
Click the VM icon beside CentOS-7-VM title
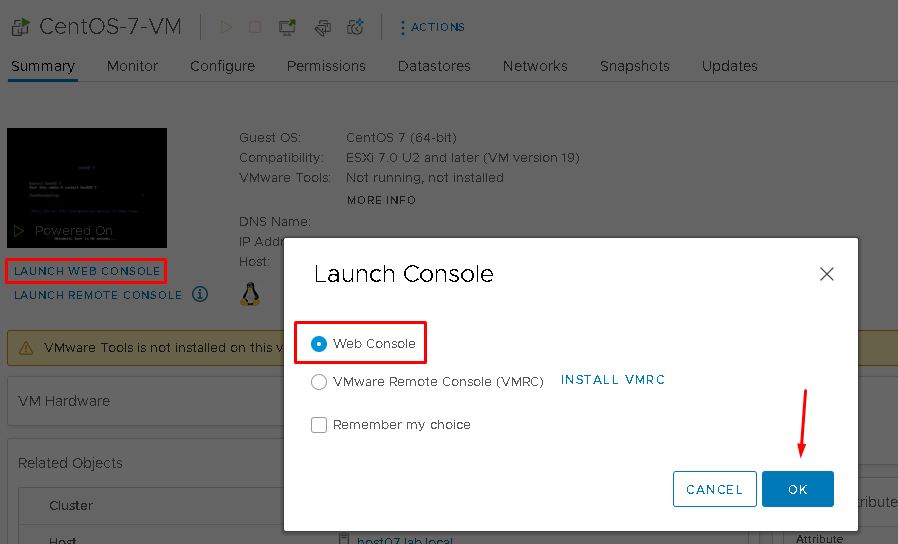click(20, 27)
